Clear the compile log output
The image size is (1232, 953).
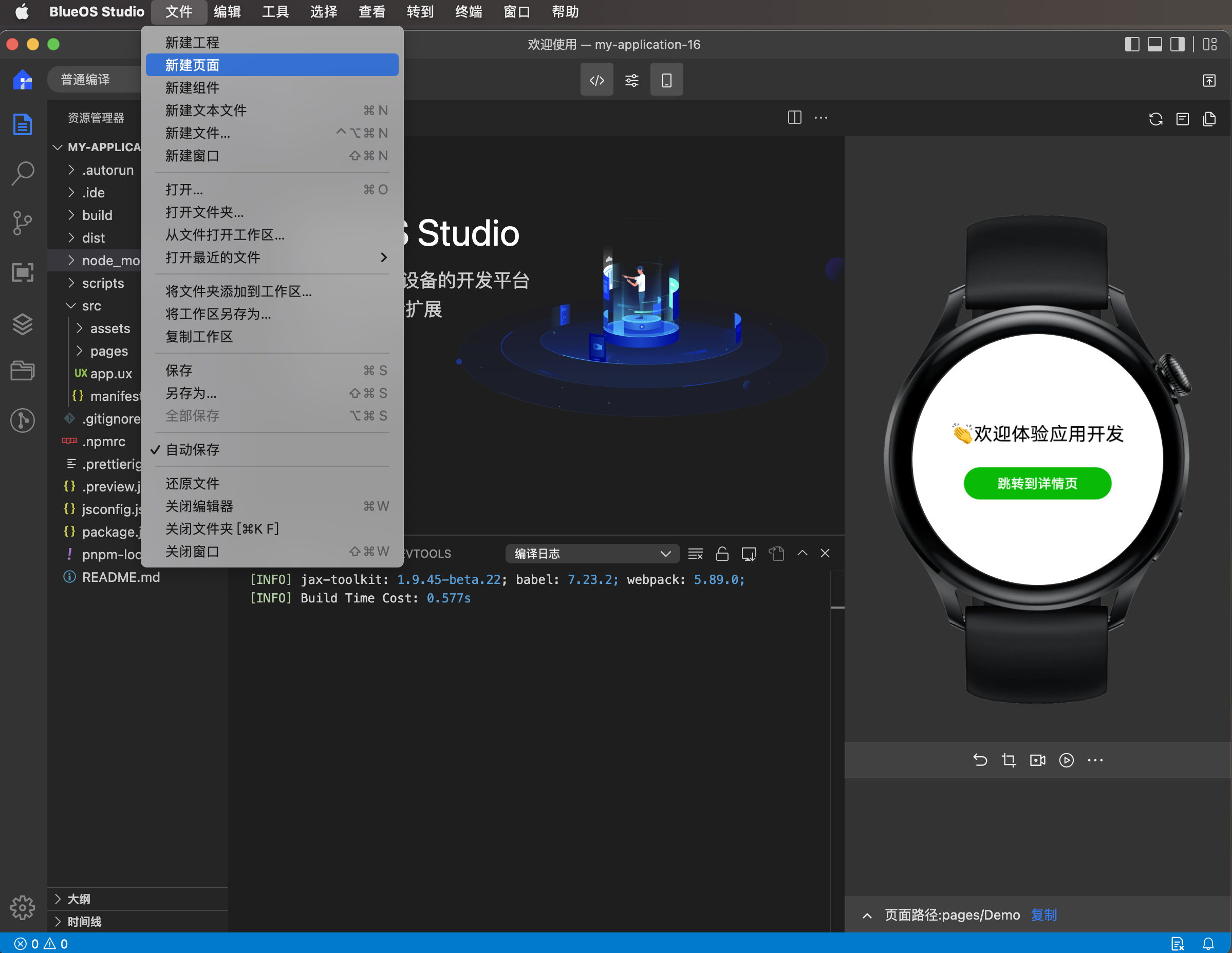pos(695,554)
